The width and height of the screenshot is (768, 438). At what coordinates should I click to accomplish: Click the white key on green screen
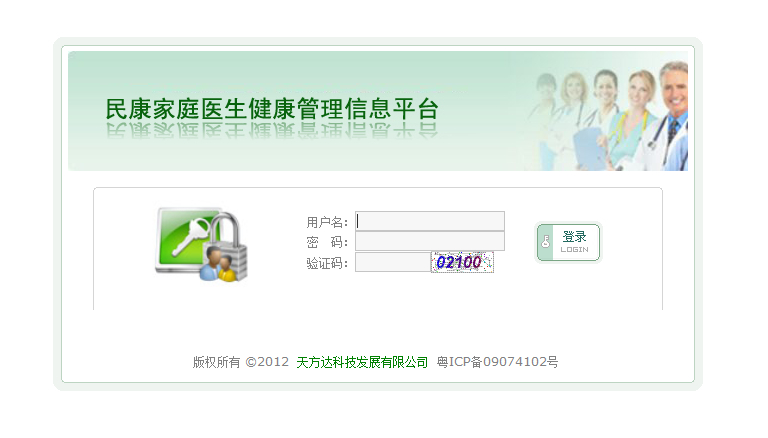tap(190, 237)
